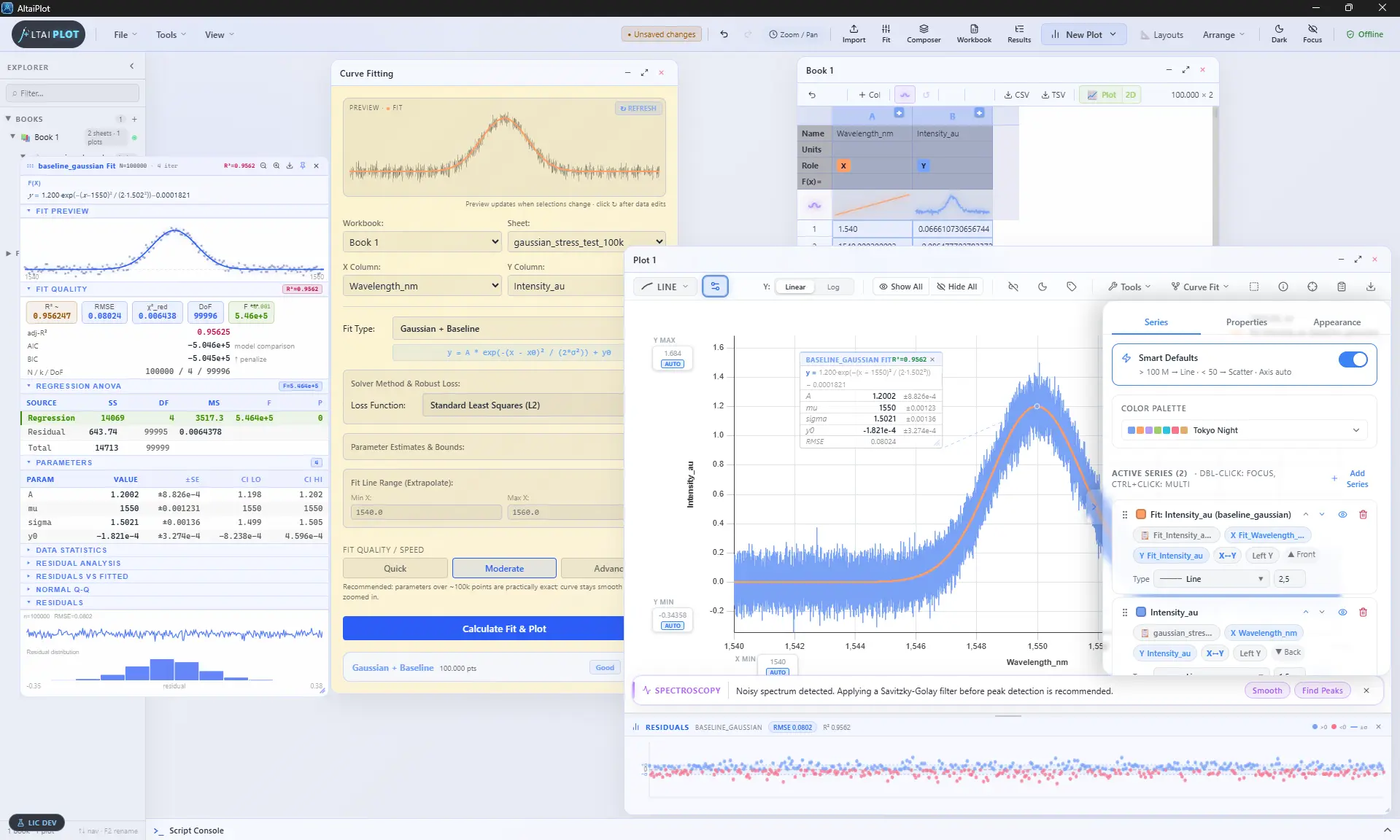The height and width of the screenshot is (840, 1400).
Task: Click Show All in Plot 1
Action: click(x=900, y=287)
